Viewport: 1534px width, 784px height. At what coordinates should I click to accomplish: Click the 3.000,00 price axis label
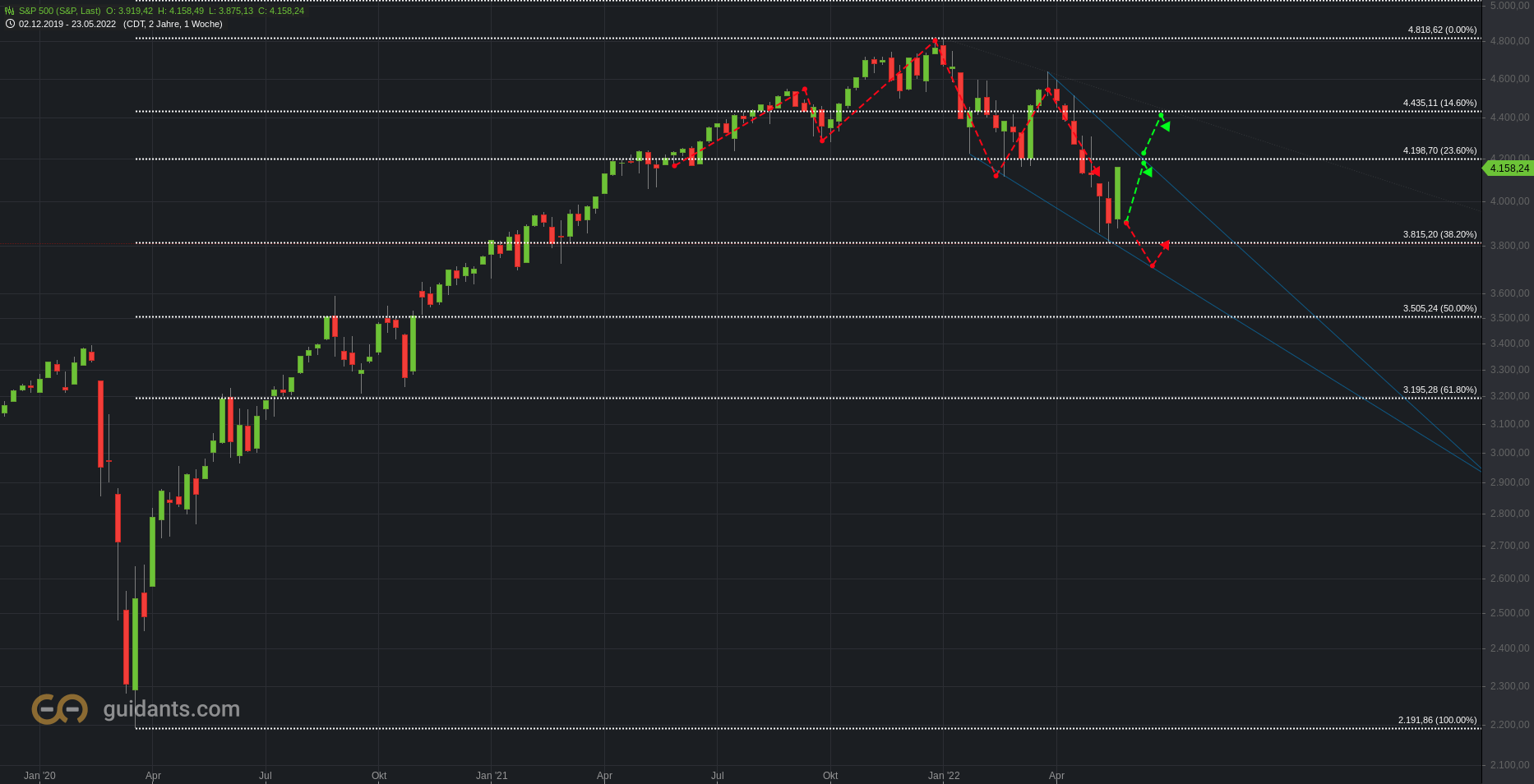click(x=1509, y=453)
